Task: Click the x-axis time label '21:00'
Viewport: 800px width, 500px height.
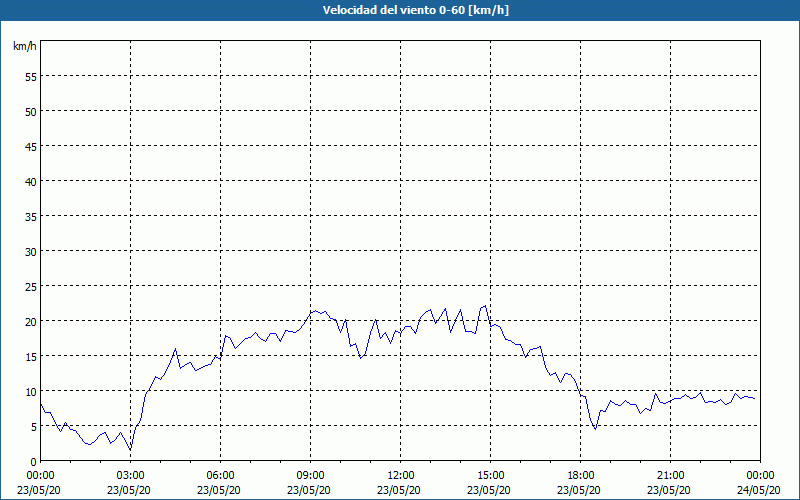Action: [670, 476]
